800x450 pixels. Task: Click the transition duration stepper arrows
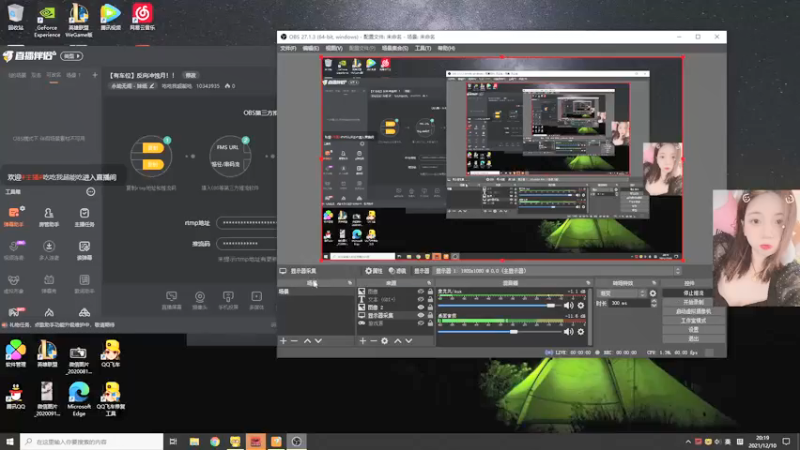point(654,303)
